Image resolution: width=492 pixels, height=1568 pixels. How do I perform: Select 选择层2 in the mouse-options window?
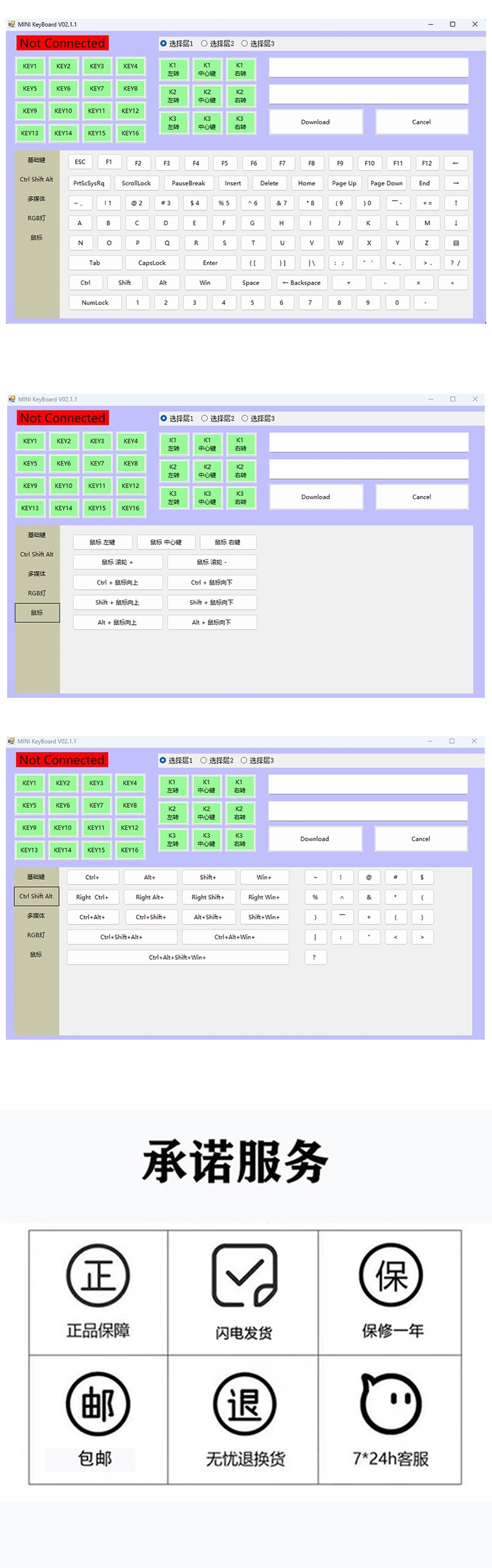click(218, 418)
